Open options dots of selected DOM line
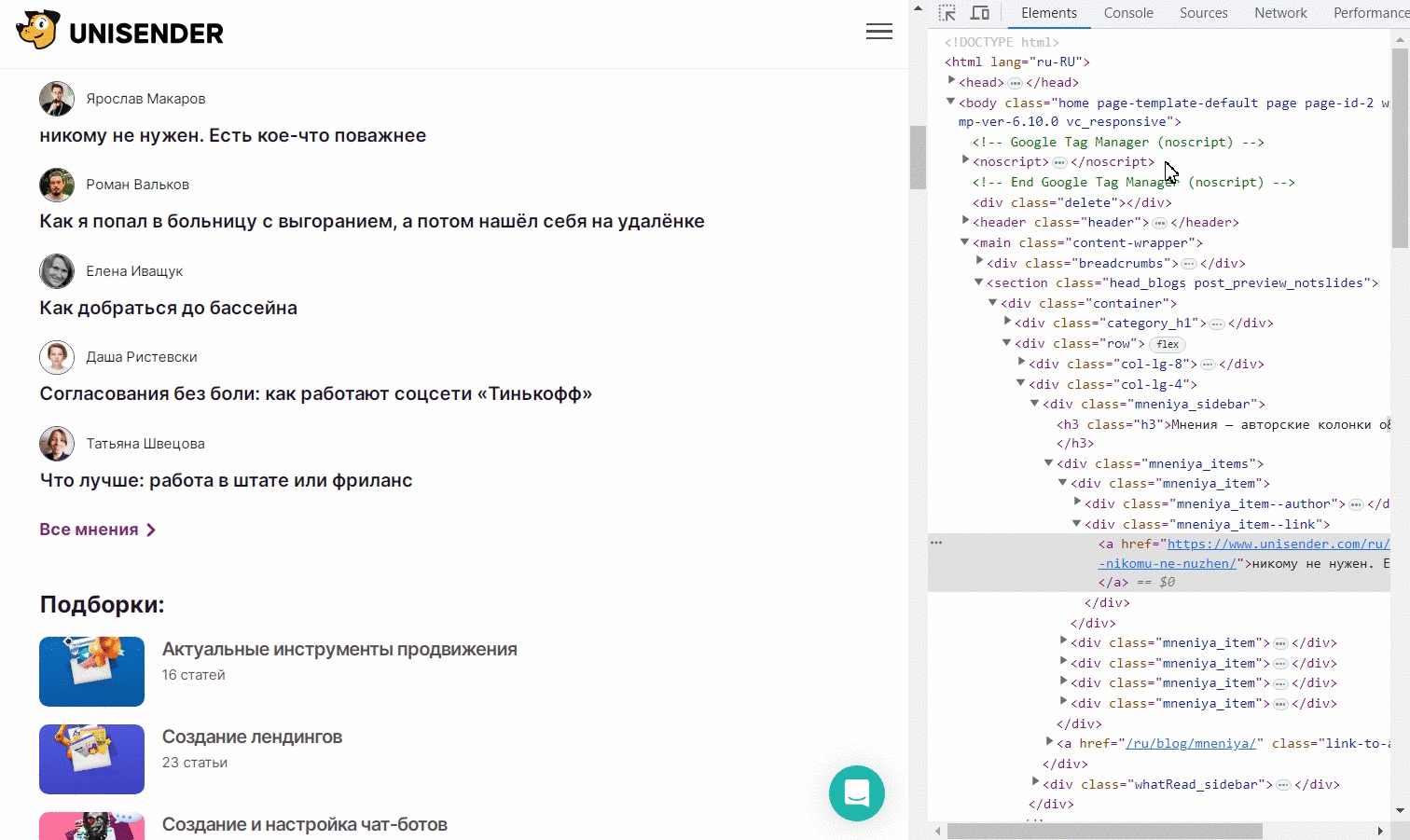This screenshot has width=1410, height=840. click(936, 543)
